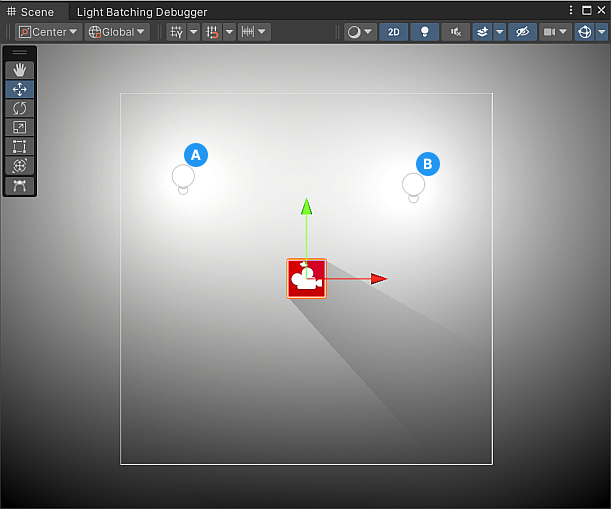Select the Rotate tool

(20, 108)
